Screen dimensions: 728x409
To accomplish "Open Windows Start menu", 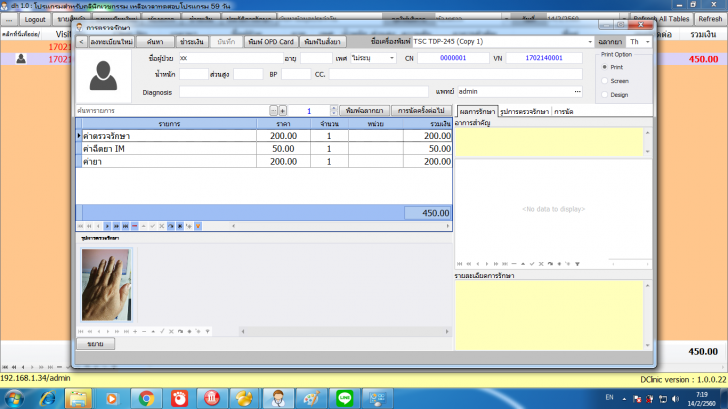I will [14, 398].
